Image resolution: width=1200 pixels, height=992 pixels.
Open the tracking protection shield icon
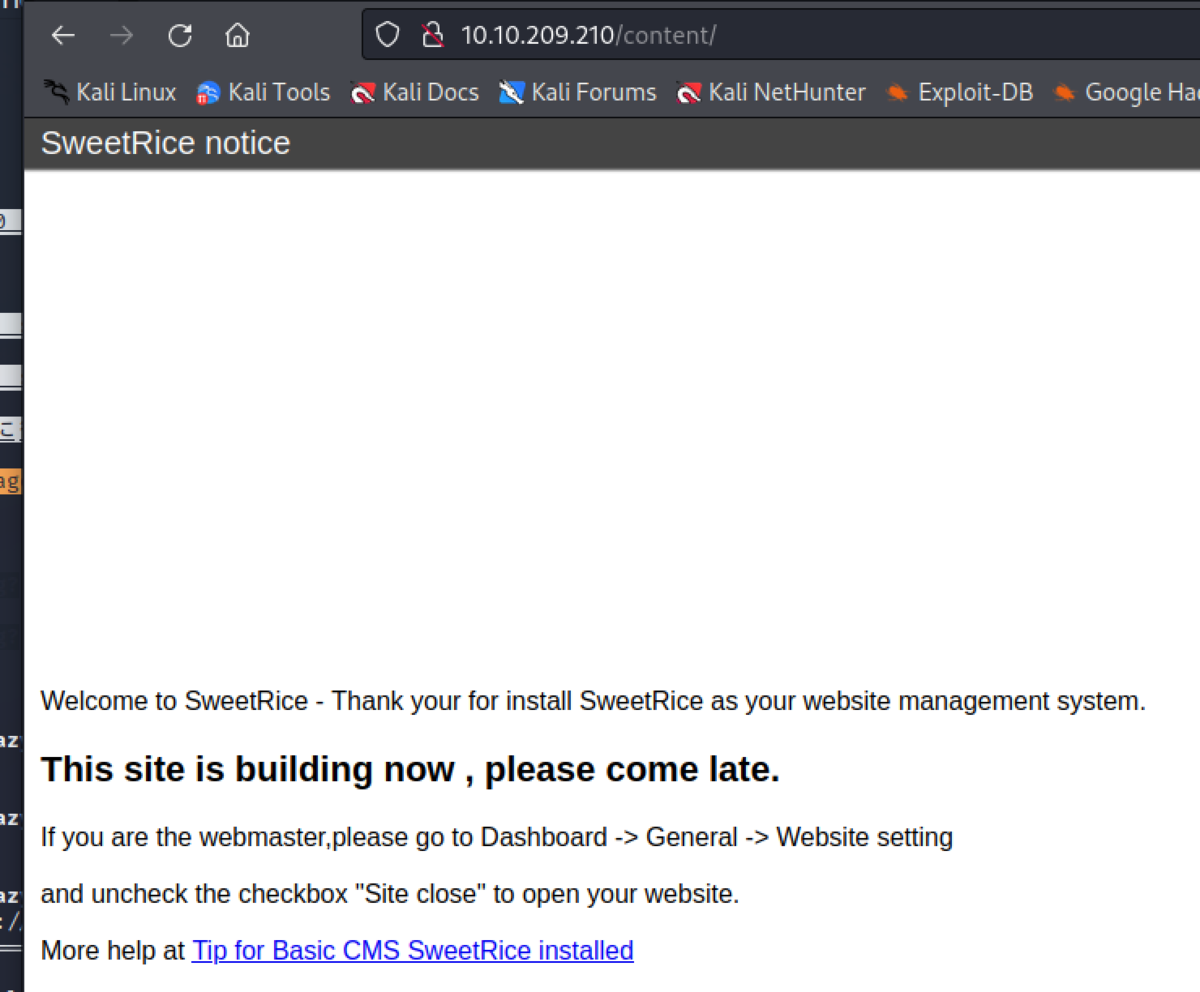click(x=387, y=36)
